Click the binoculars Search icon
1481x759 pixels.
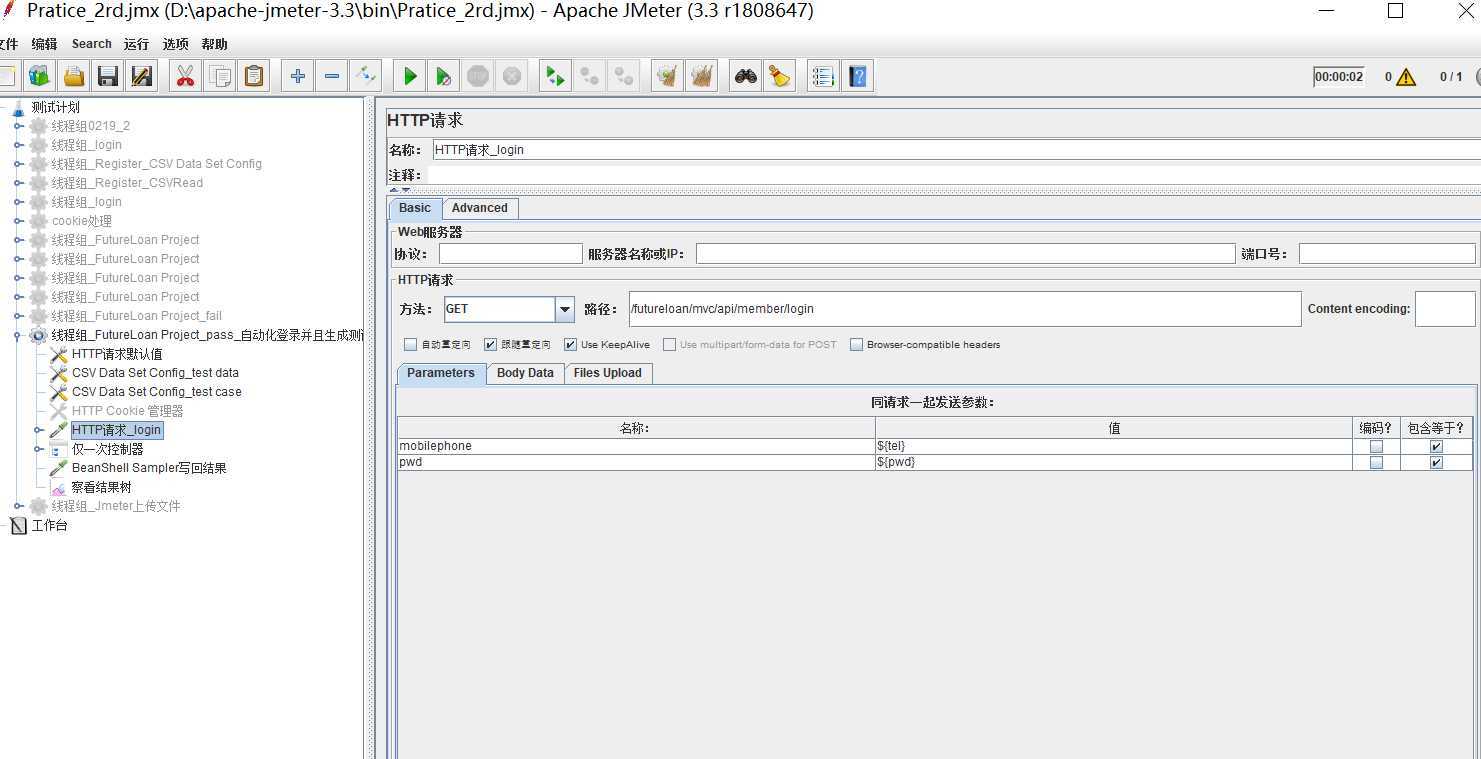point(745,76)
